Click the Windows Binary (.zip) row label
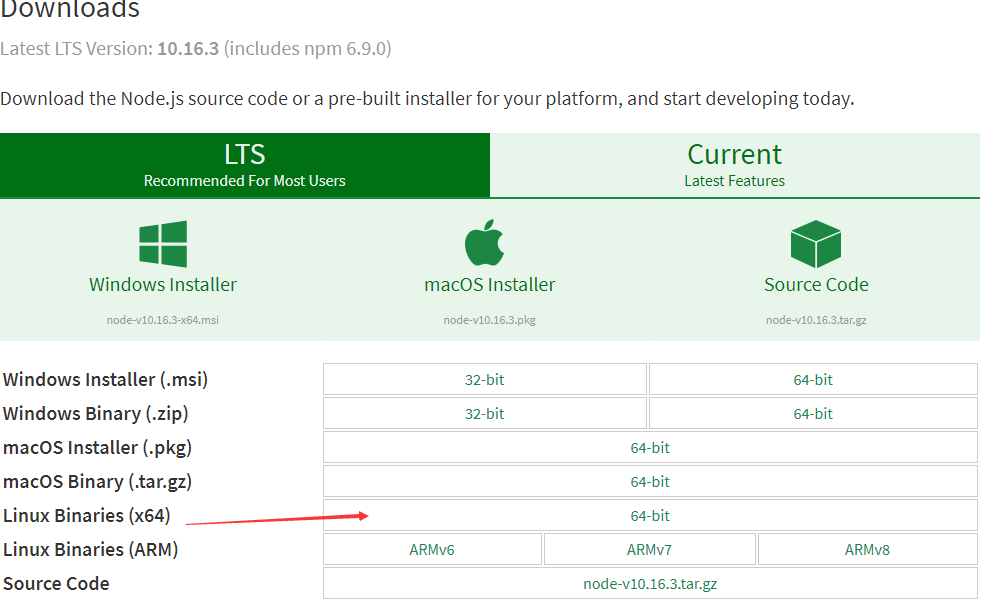 click(x=96, y=414)
